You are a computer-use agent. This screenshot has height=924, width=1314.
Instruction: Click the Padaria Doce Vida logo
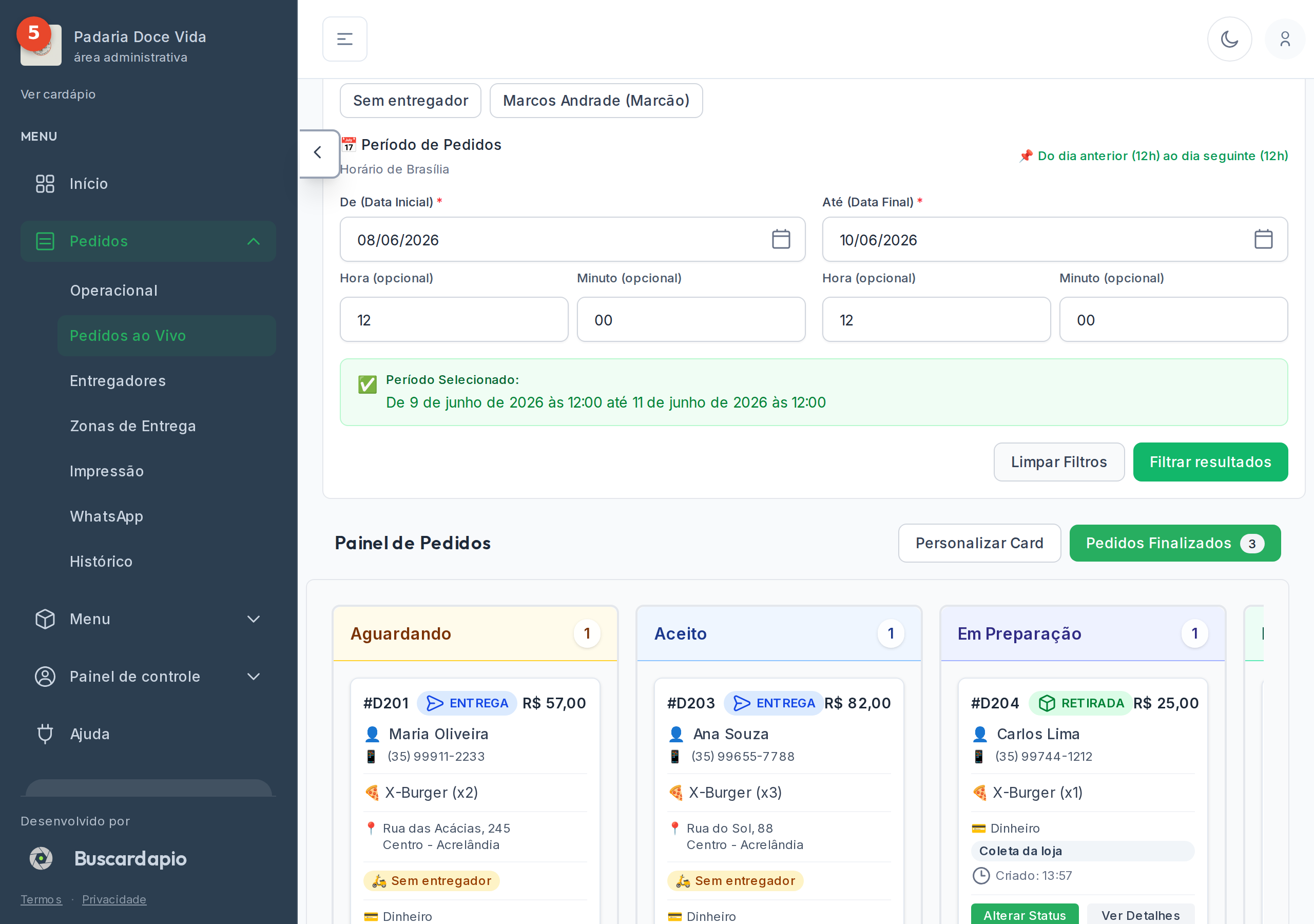(41, 45)
